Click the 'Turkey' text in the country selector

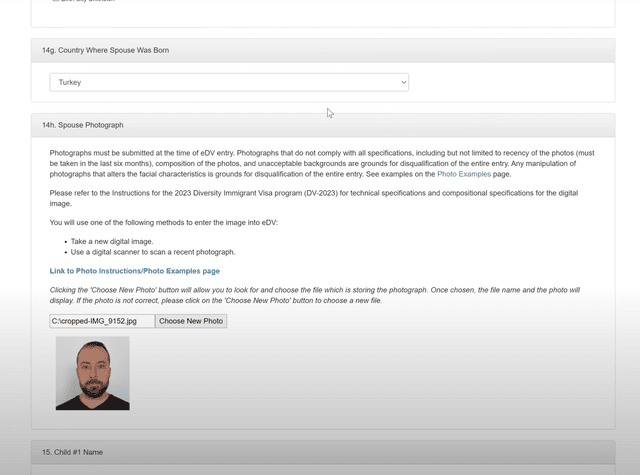(x=70, y=82)
